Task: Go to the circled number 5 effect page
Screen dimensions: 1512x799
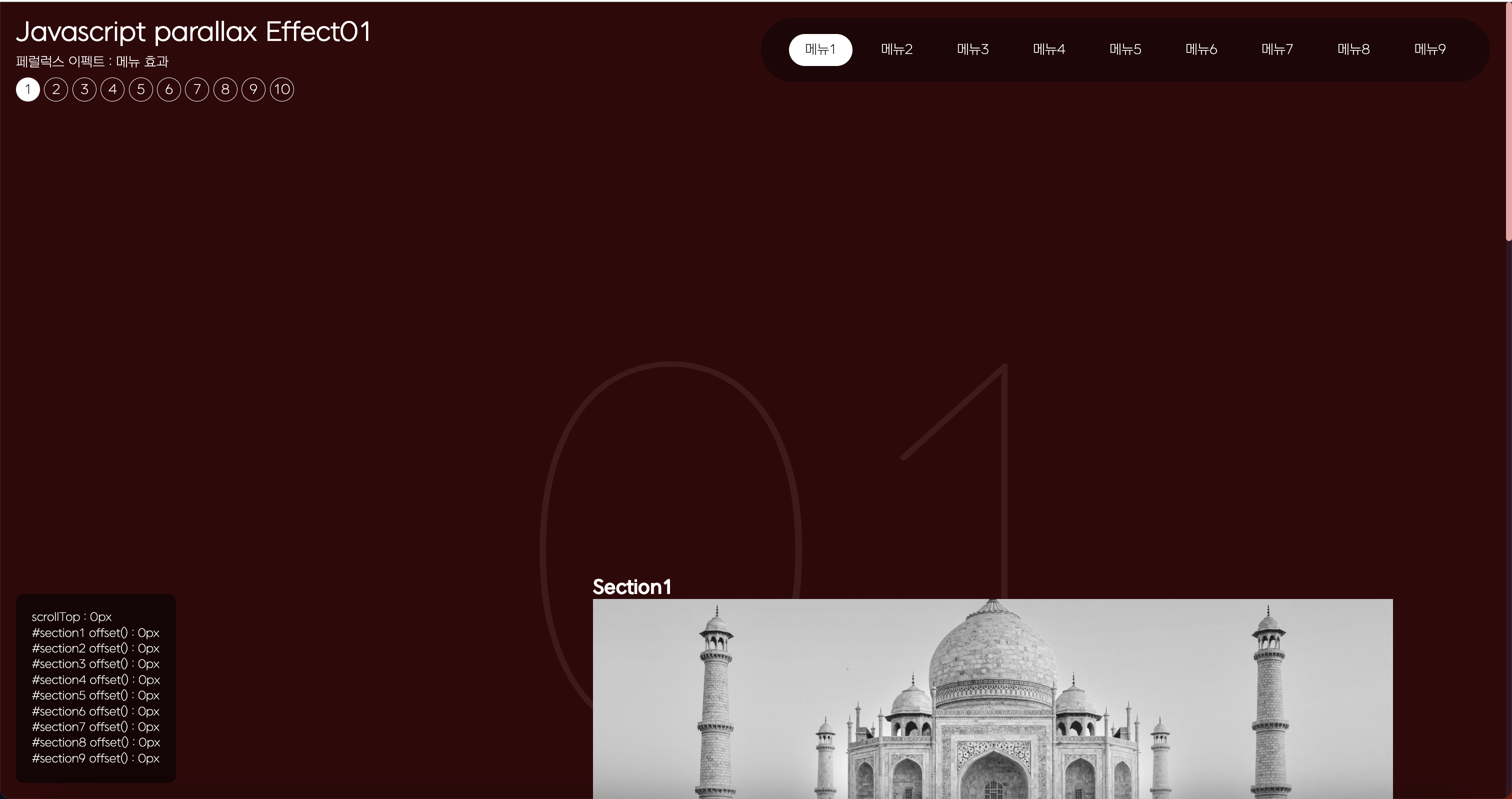Action: pyautogui.click(x=141, y=89)
